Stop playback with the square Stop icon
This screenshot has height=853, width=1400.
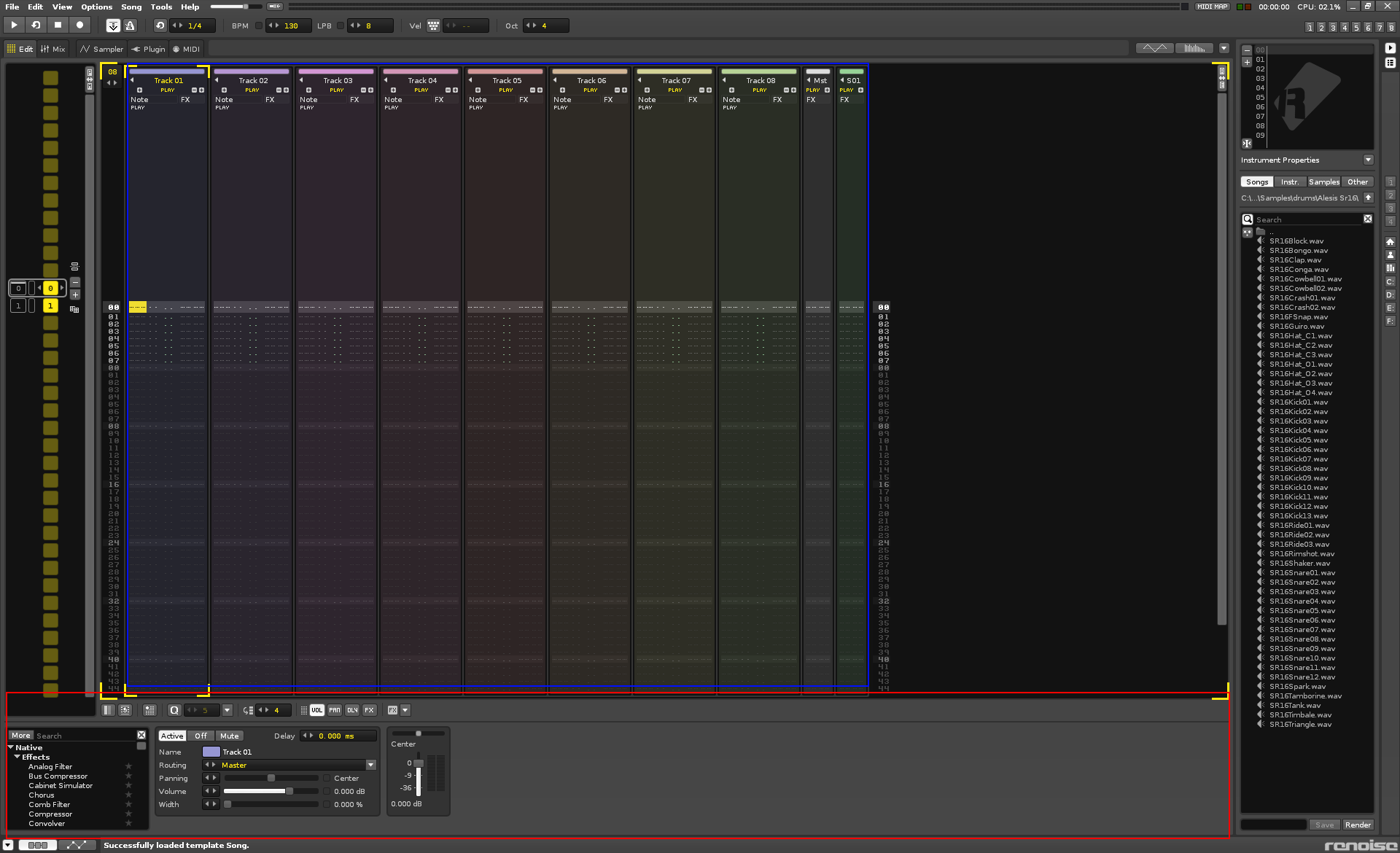click(58, 25)
